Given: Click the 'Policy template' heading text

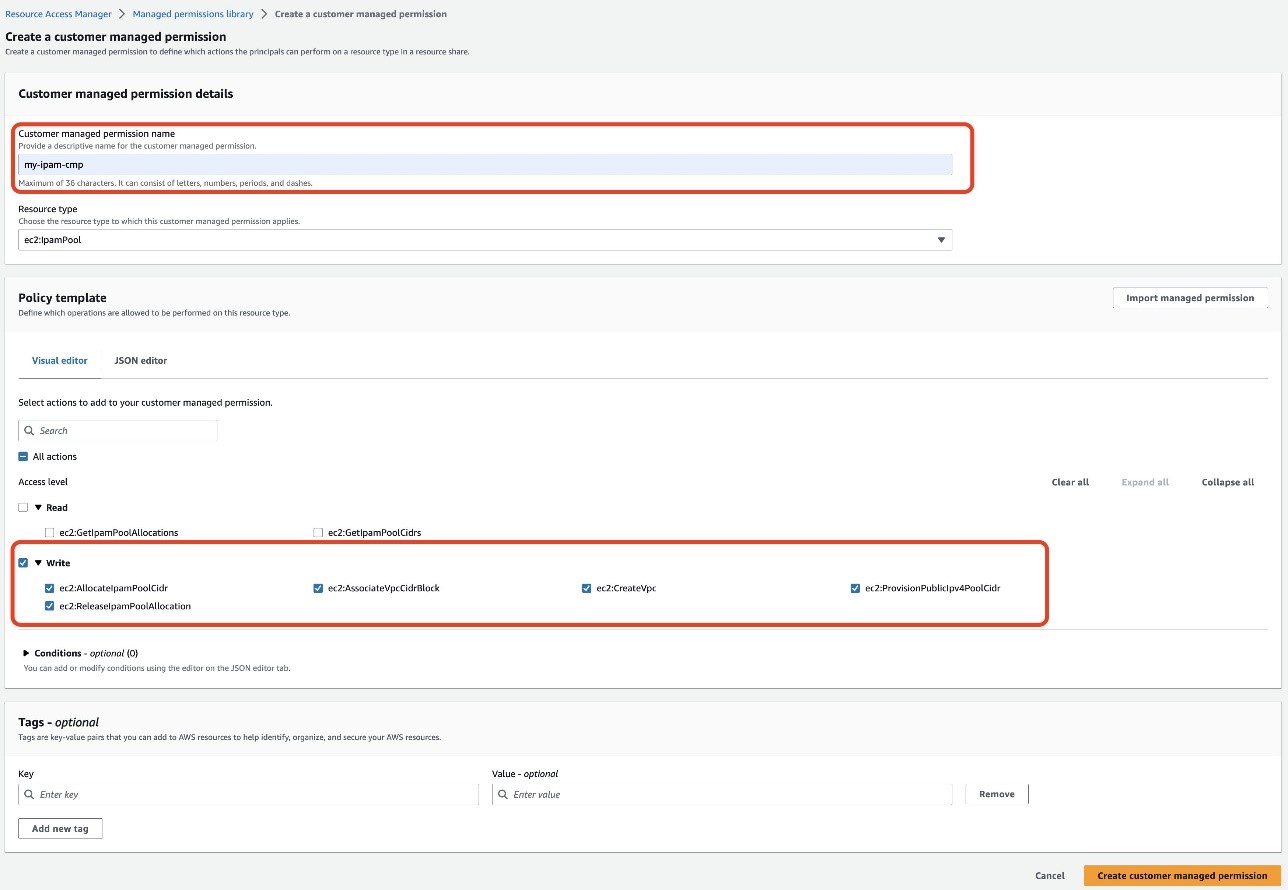Looking at the screenshot, I should [62, 298].
